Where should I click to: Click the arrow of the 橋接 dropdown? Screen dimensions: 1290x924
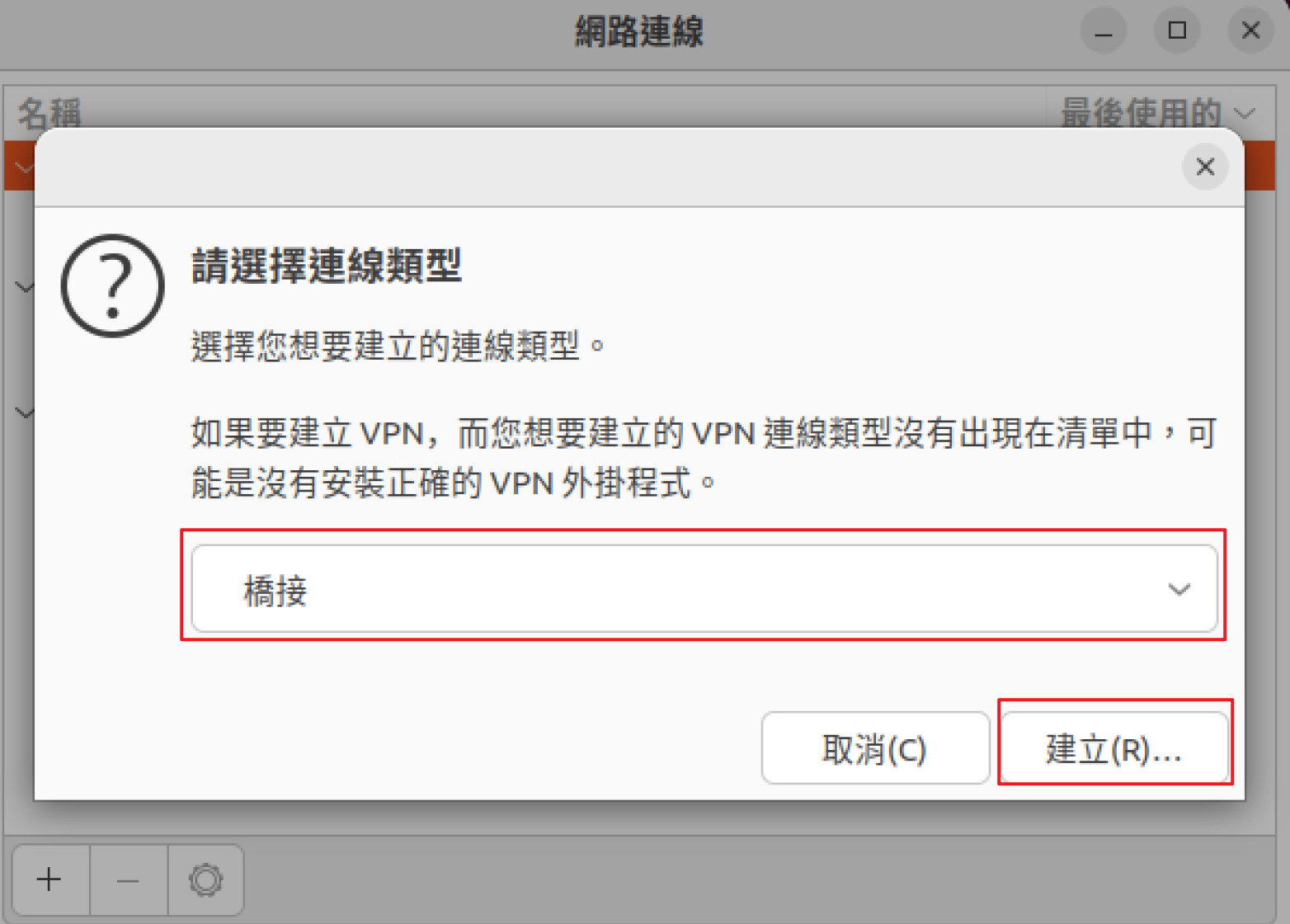[1179, 589]
